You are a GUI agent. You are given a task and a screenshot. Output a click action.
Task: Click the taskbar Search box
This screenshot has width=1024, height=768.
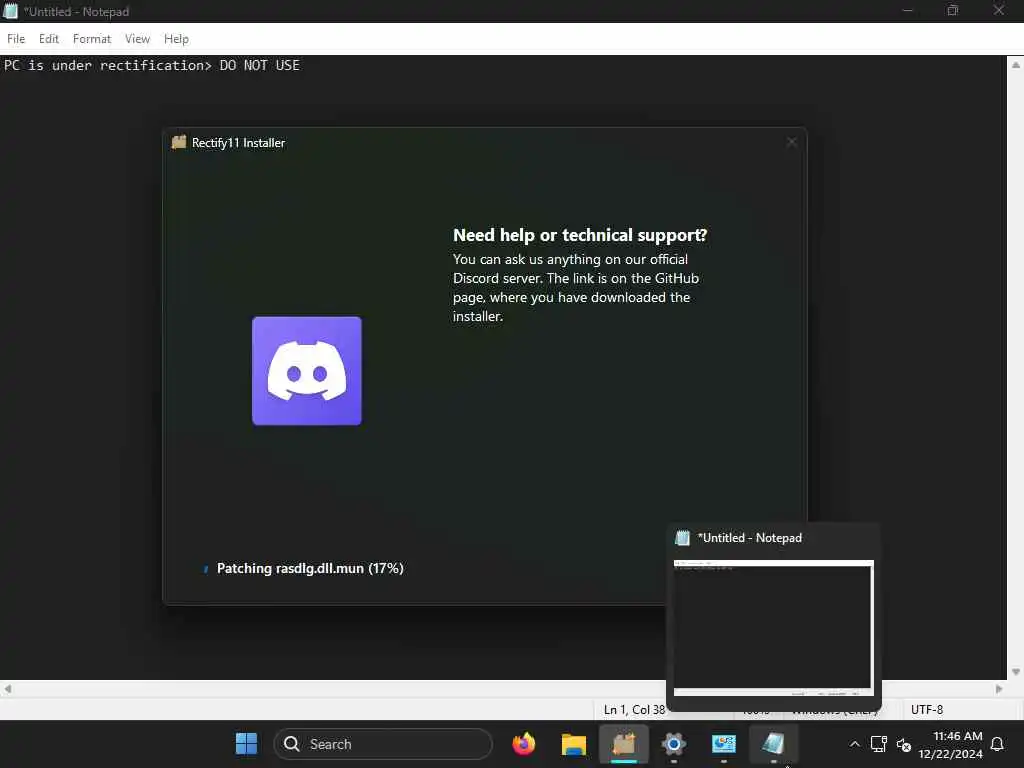(383, 744)
